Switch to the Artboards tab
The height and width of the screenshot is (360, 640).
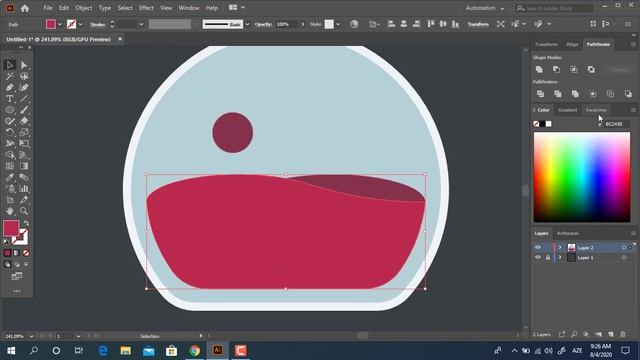(568, 233)
